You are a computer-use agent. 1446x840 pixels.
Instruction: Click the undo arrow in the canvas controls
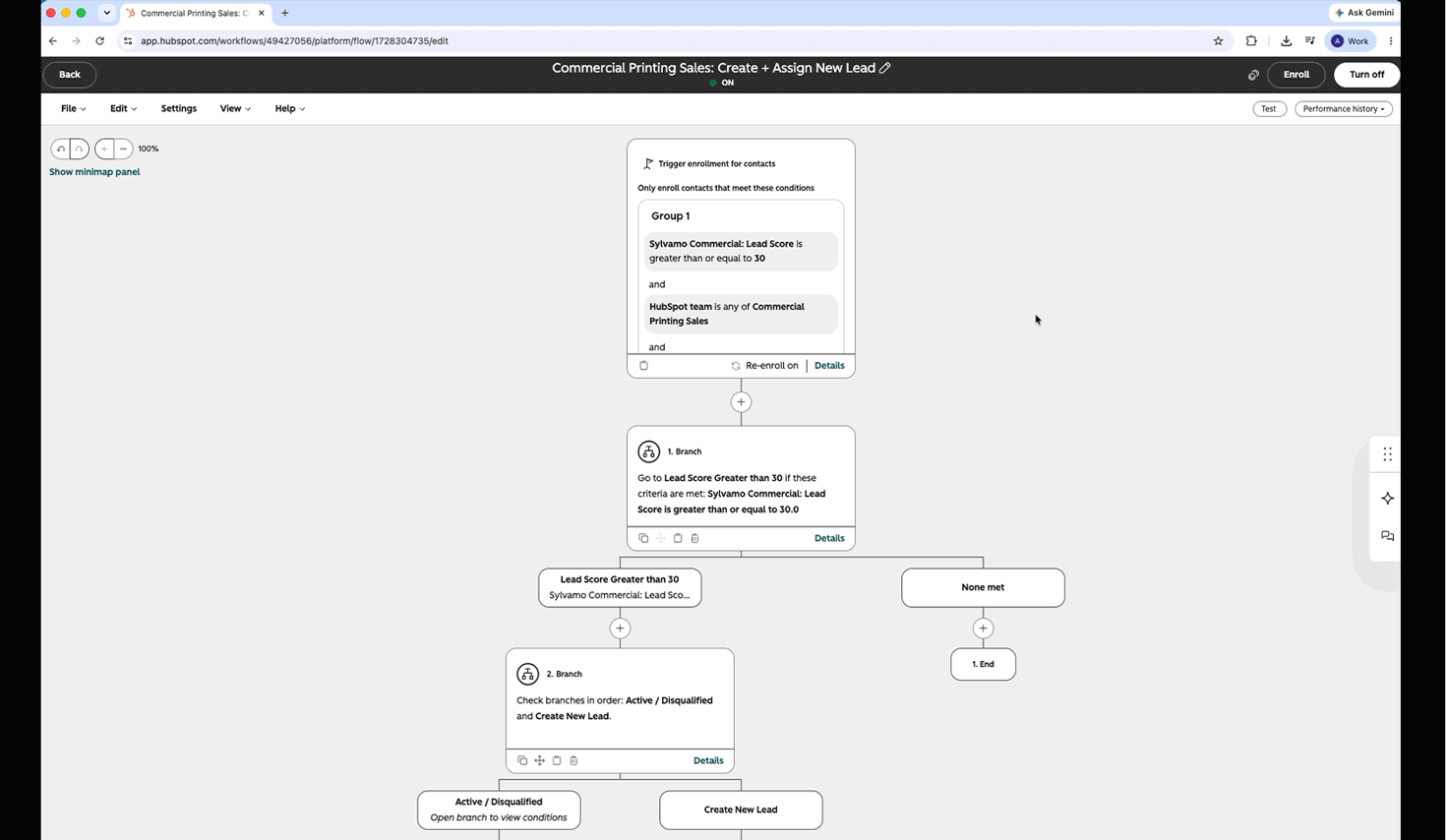pos(61,149)
